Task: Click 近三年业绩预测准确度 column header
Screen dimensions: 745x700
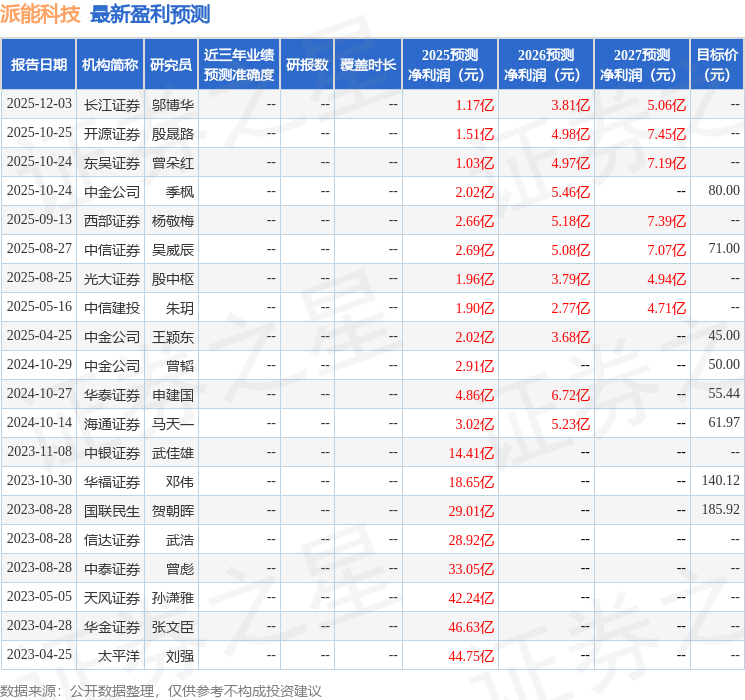Action: (x=238, y=65)
